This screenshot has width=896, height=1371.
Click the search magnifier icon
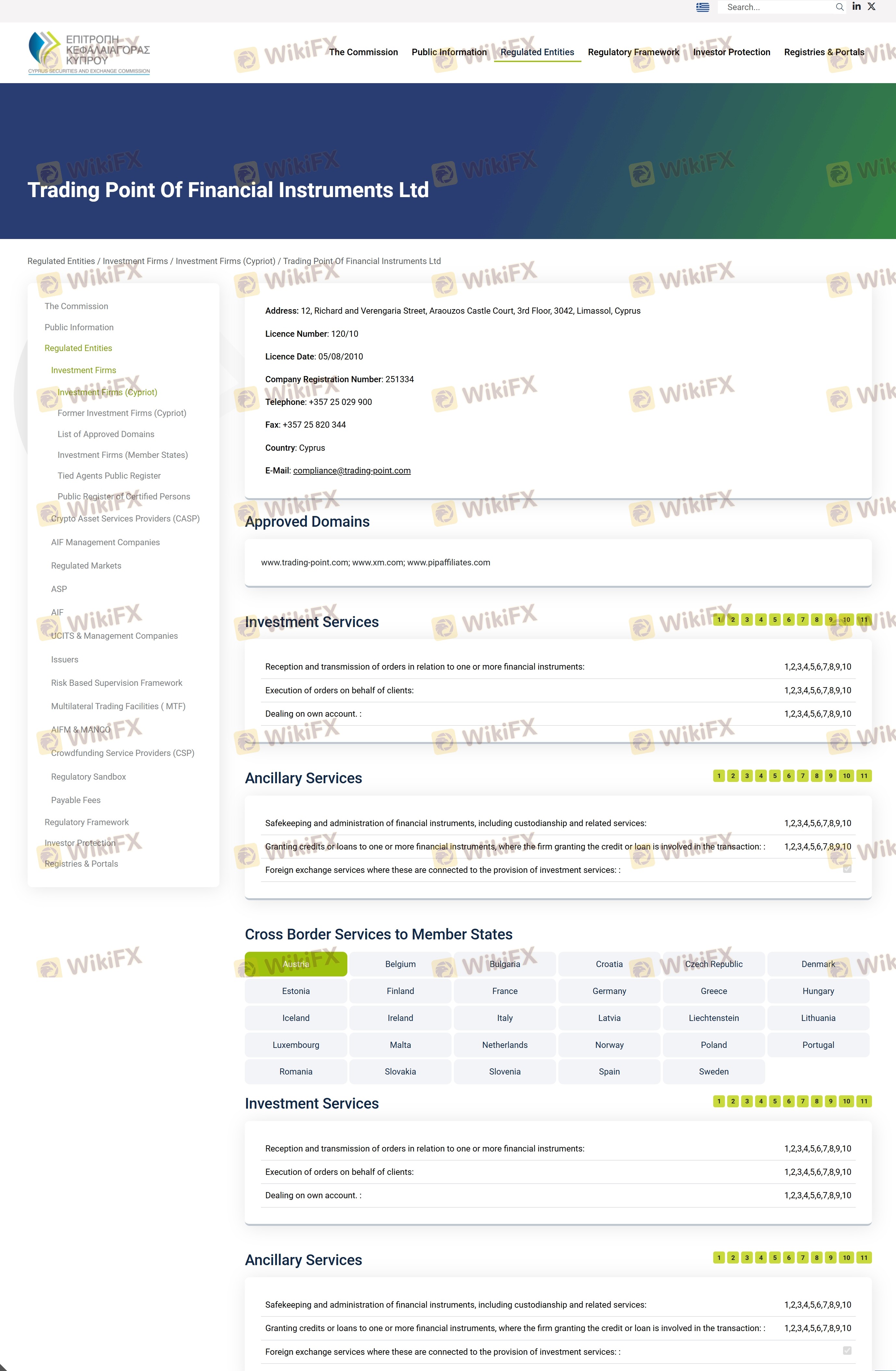pyautogui.click(x=840, y=7)
